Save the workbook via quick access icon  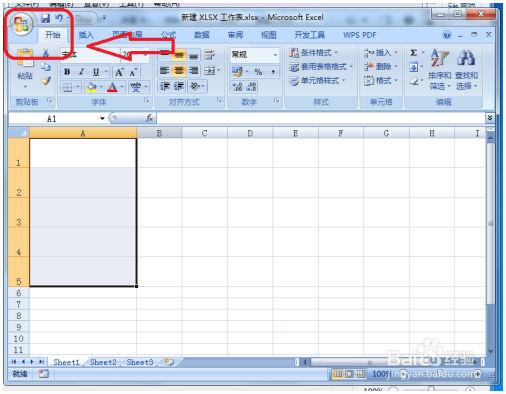click(45, 18)
